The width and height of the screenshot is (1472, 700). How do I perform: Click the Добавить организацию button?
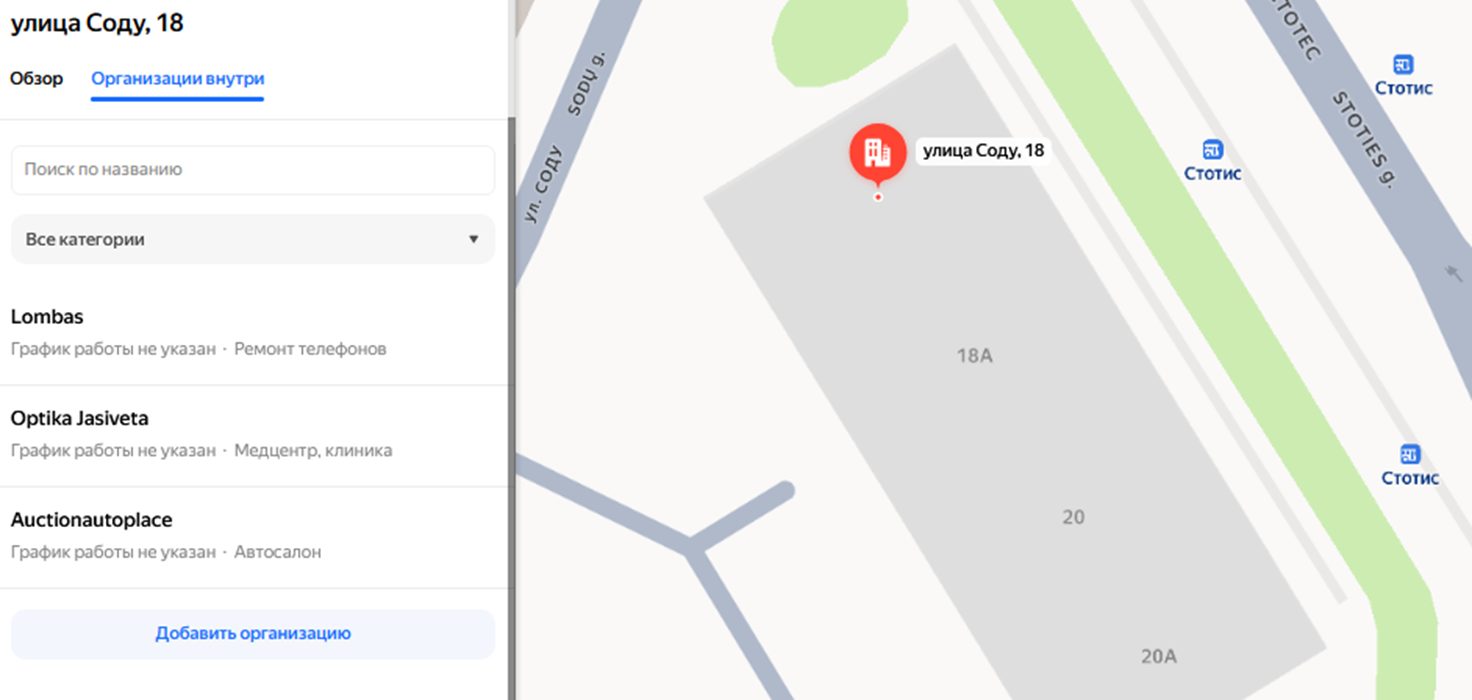pos(253,634)
